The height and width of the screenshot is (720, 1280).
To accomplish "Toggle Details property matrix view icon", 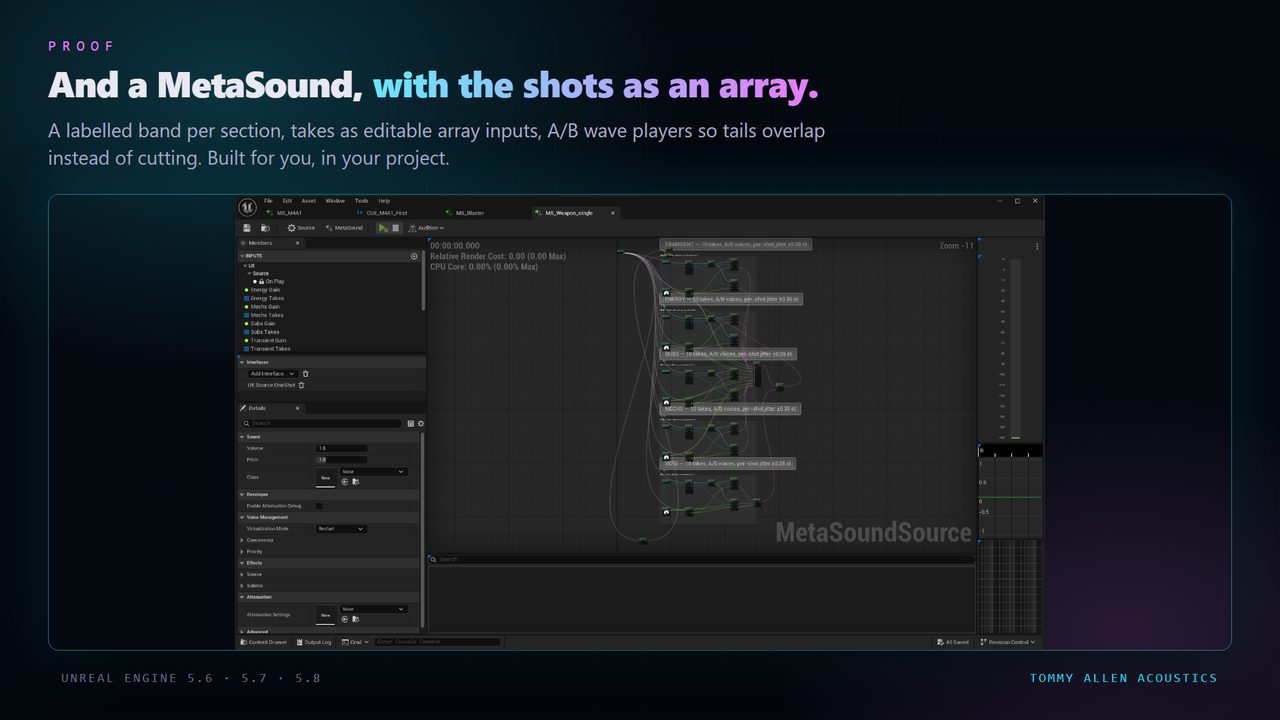I will pos(411,424).
